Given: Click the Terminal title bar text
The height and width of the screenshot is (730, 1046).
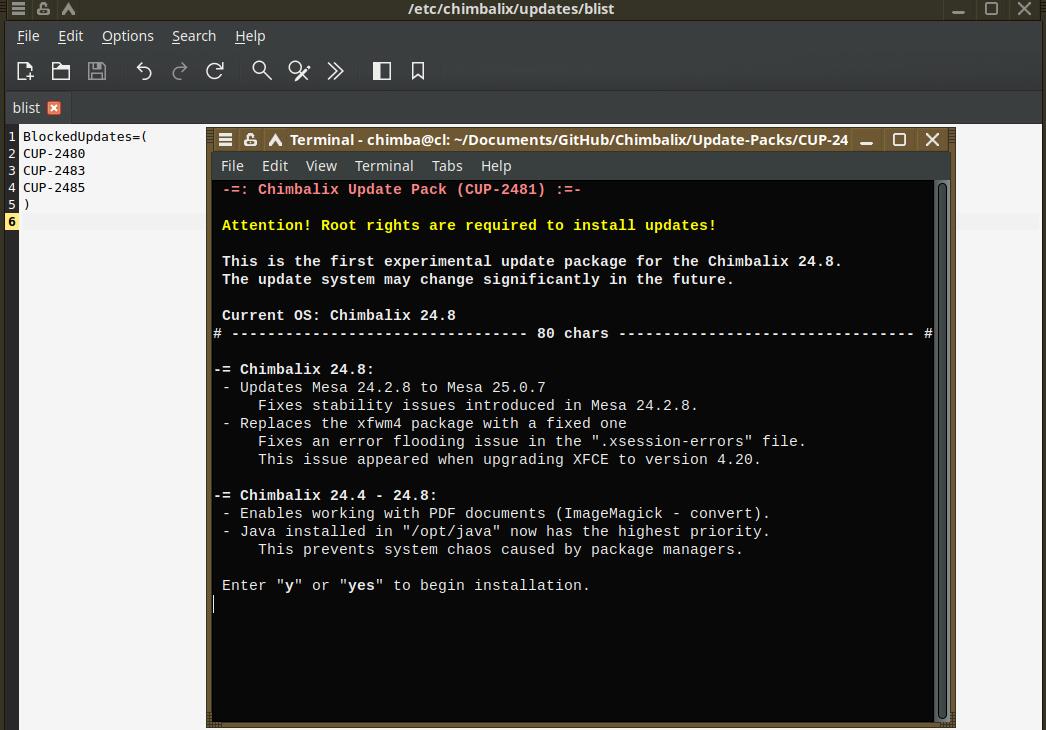Looking at the screenshot, I should [568, 139].
